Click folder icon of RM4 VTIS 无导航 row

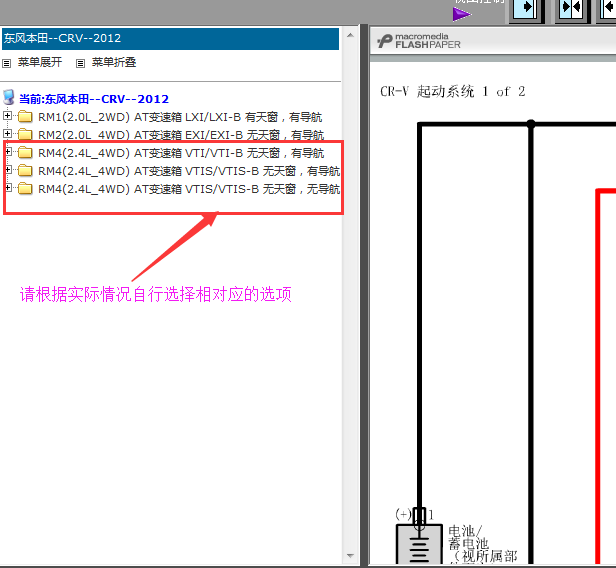pos(25,189)
